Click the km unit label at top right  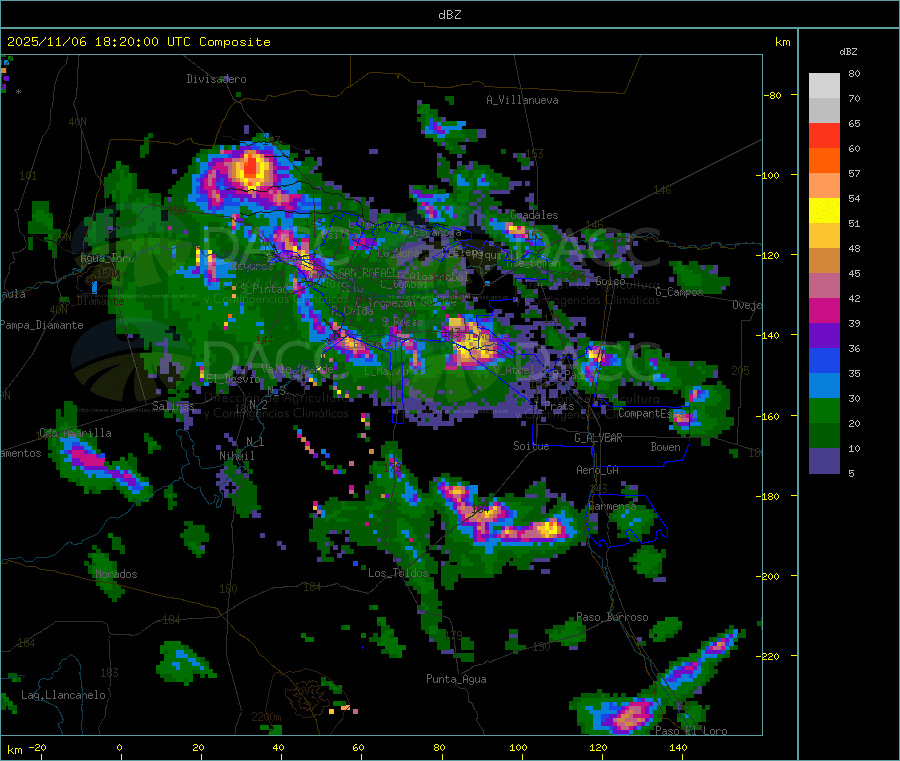pos(782,42)
